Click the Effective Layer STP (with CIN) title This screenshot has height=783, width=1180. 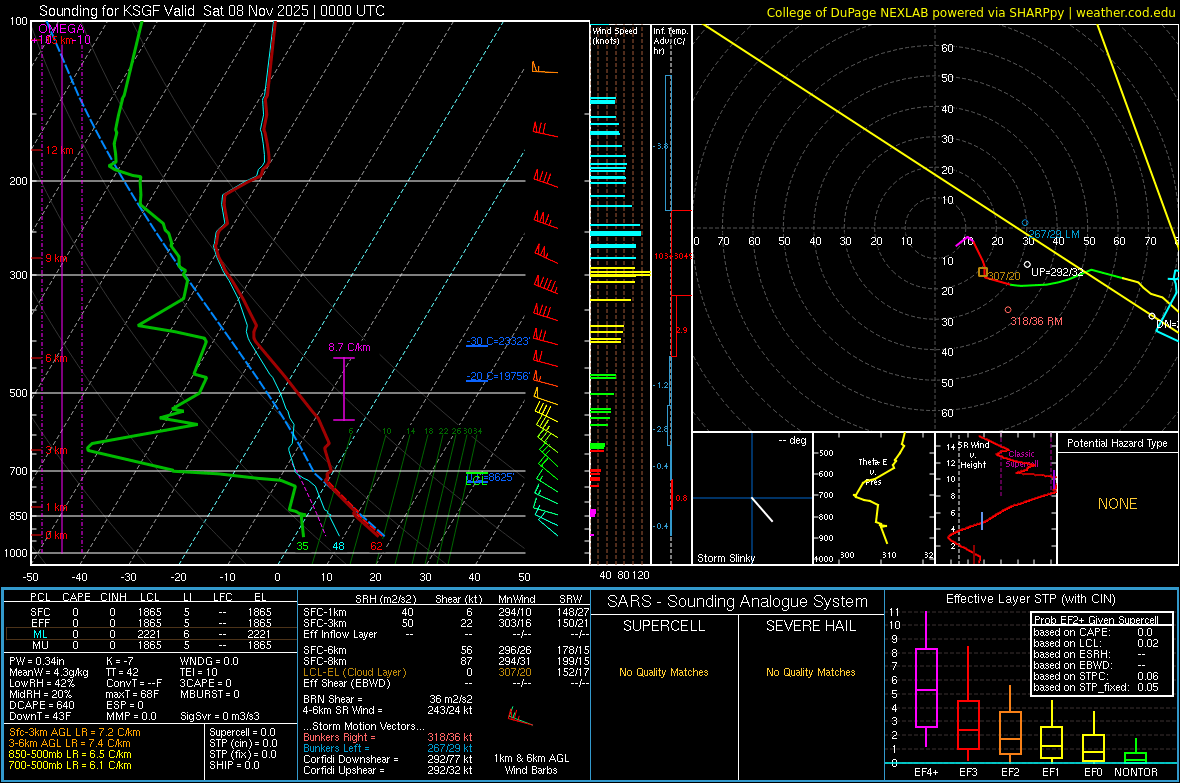1030,599
